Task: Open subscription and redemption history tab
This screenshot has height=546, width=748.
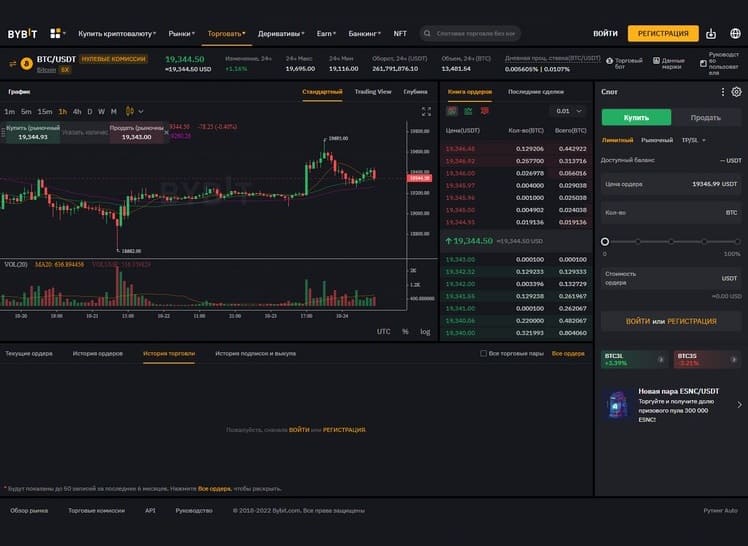Action: pos(256,353)
